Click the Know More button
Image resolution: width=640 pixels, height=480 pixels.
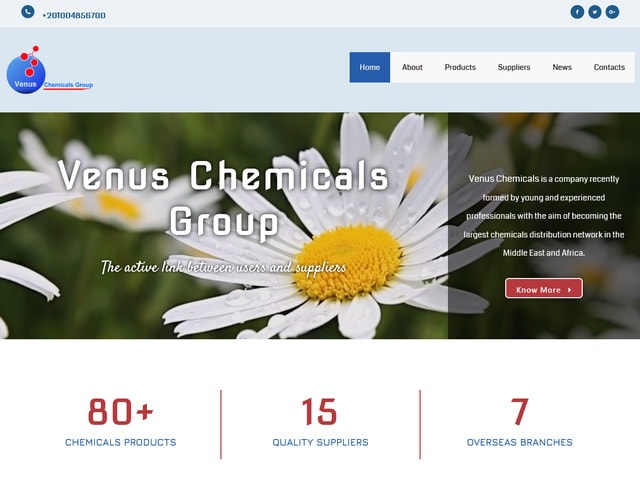[x=544, y=289]
